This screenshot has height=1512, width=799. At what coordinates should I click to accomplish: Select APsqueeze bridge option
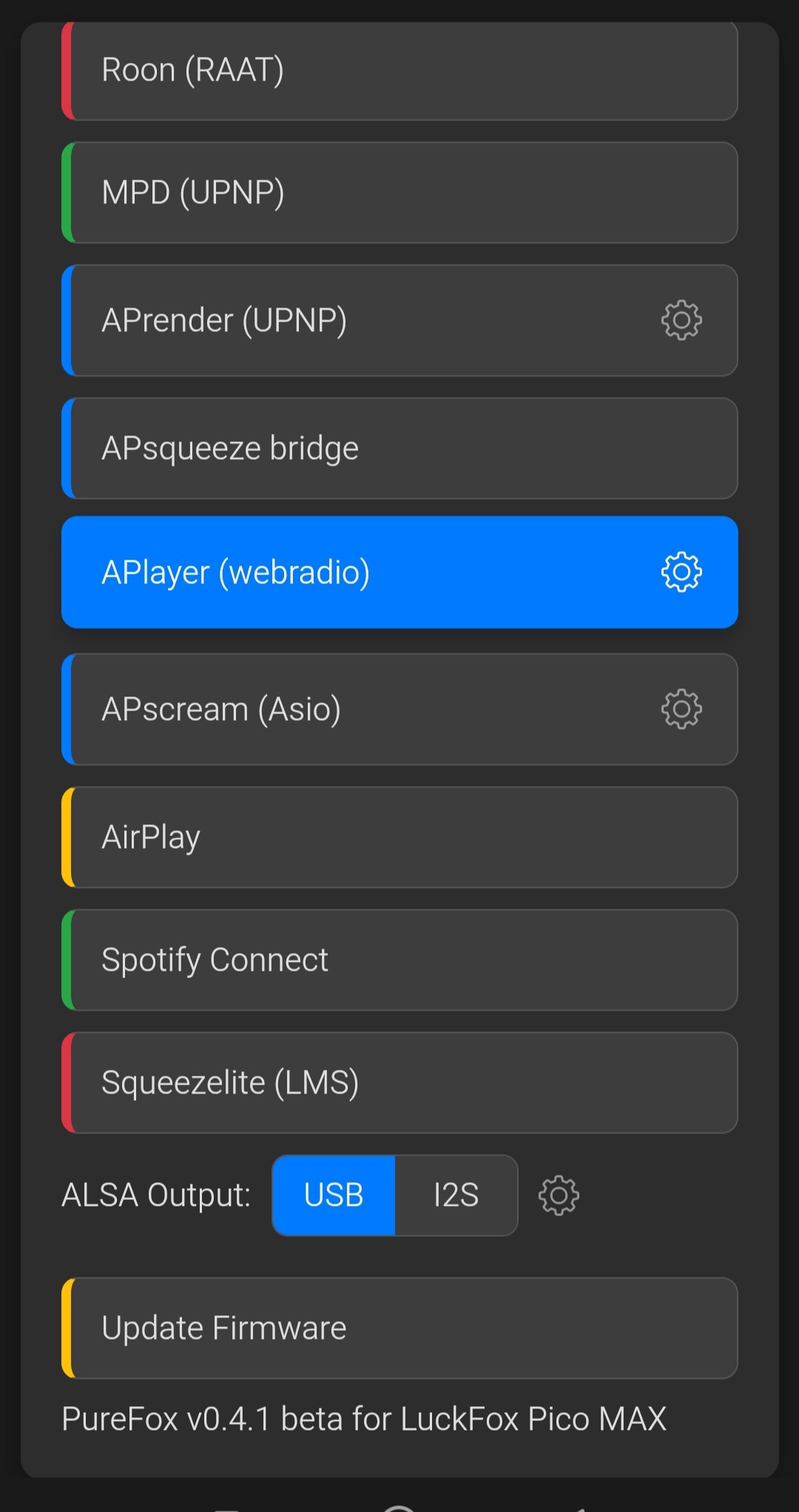point(399,448)
